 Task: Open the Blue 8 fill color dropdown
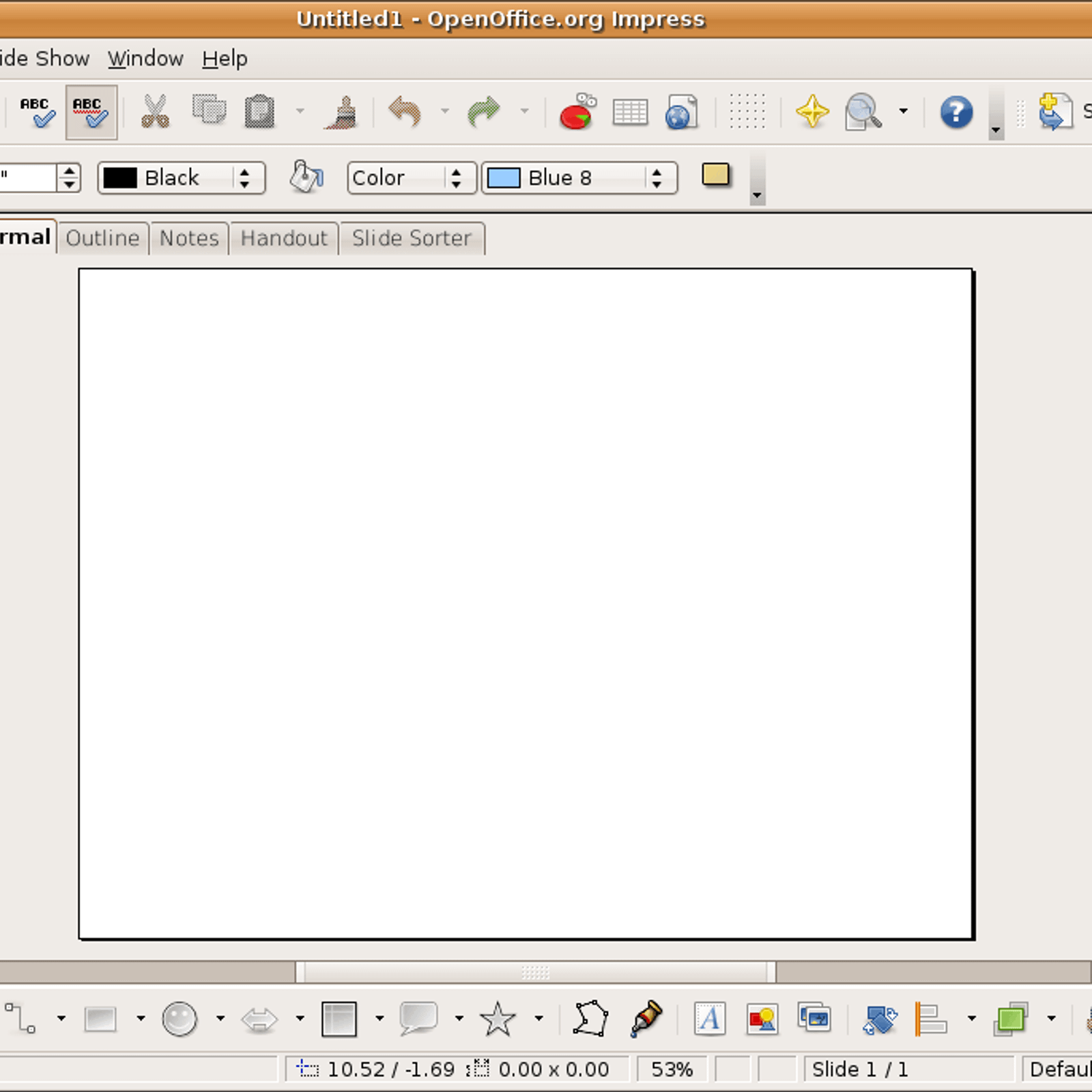[579, 177]
